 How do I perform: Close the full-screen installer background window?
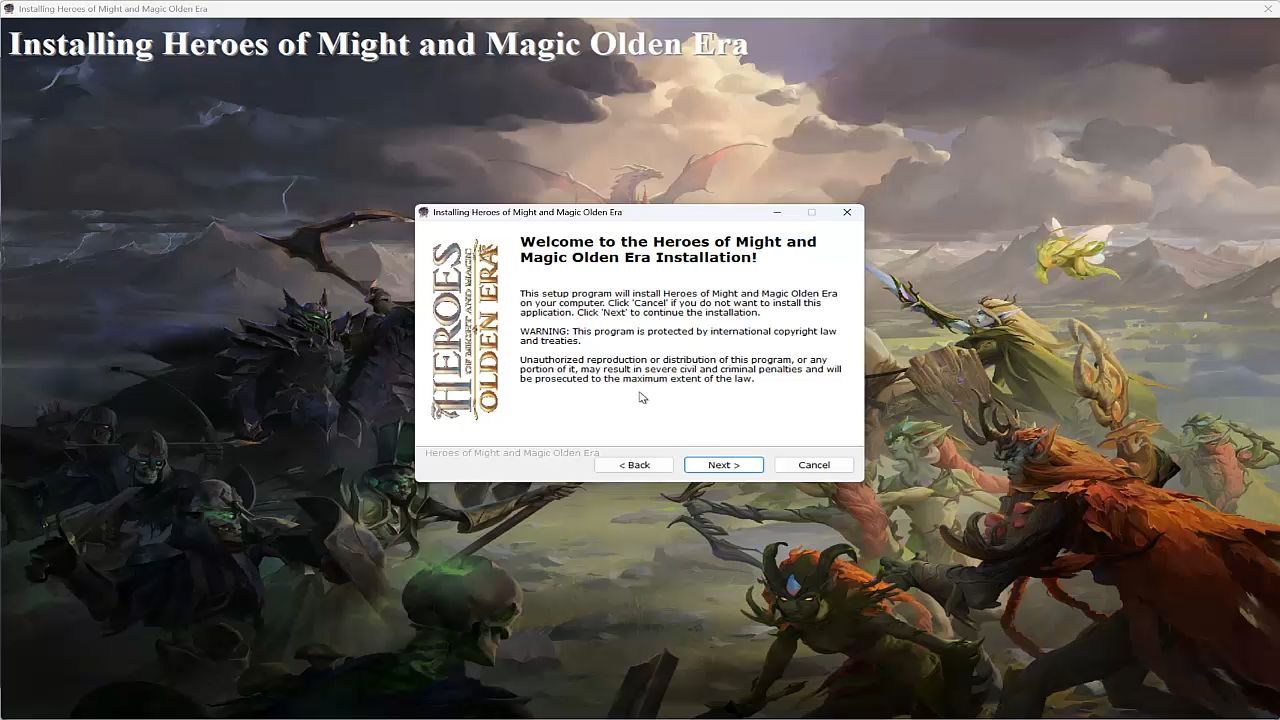(x=1268, y=9)
